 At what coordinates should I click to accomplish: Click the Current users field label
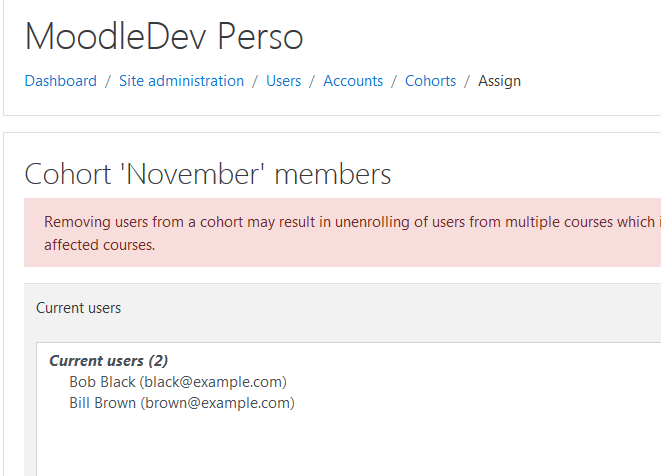point(78,308)
